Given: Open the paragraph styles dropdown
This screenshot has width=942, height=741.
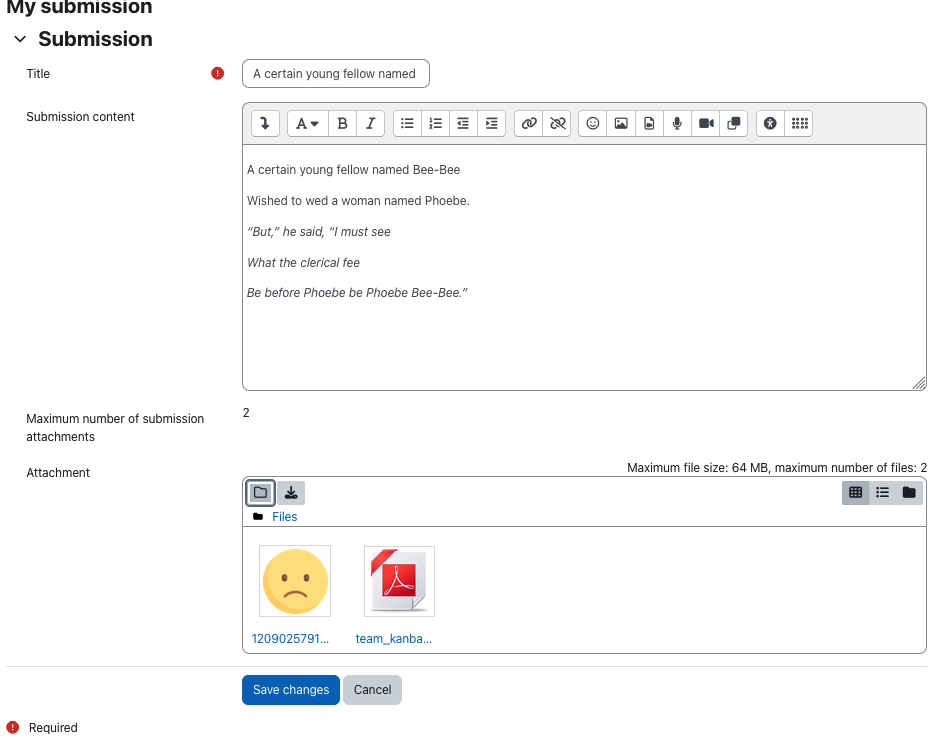Looking at the screenshot, I should (x=308, y=124).
